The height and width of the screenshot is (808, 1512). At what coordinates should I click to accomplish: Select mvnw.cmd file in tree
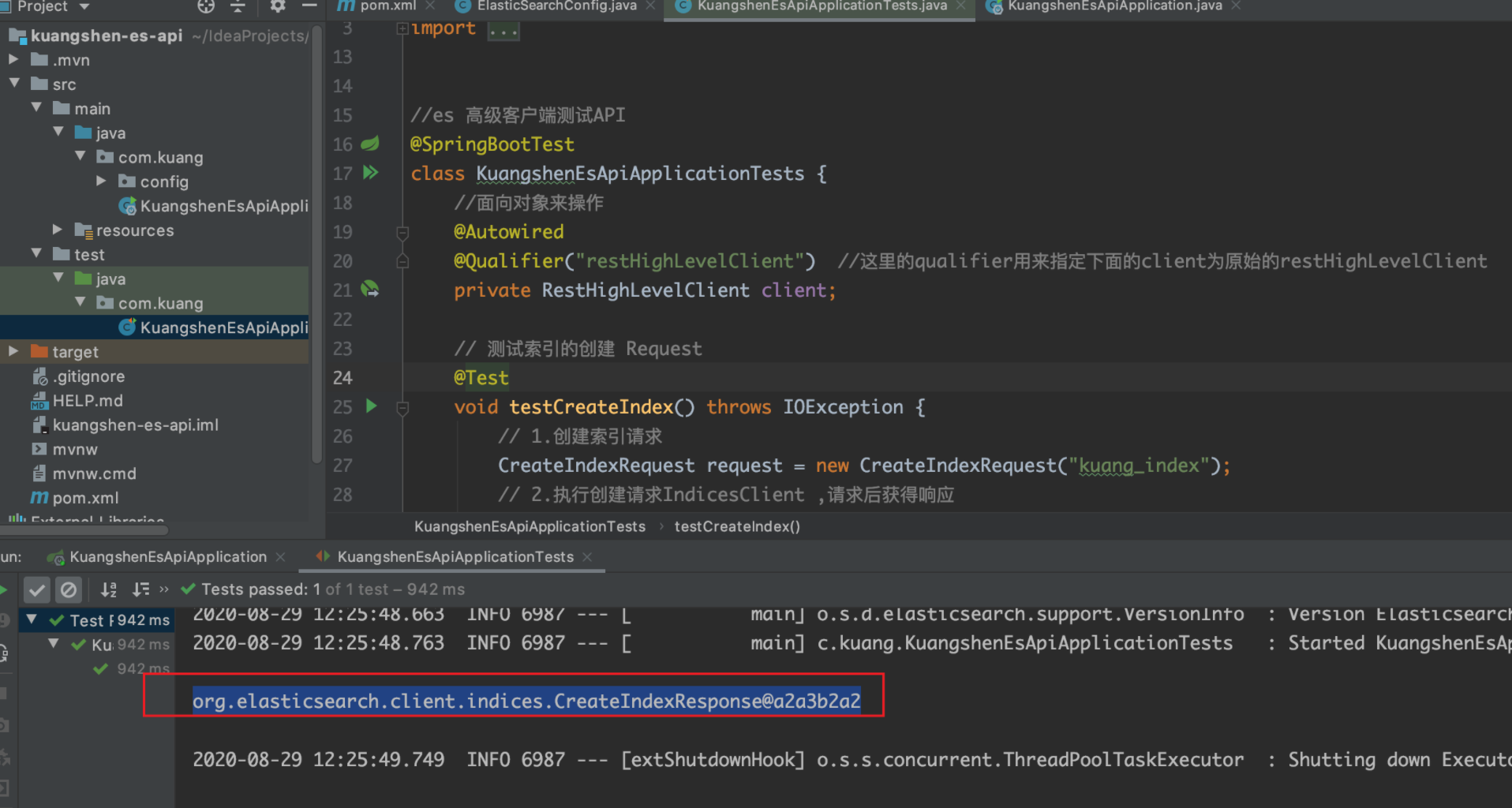pos(94,473)
